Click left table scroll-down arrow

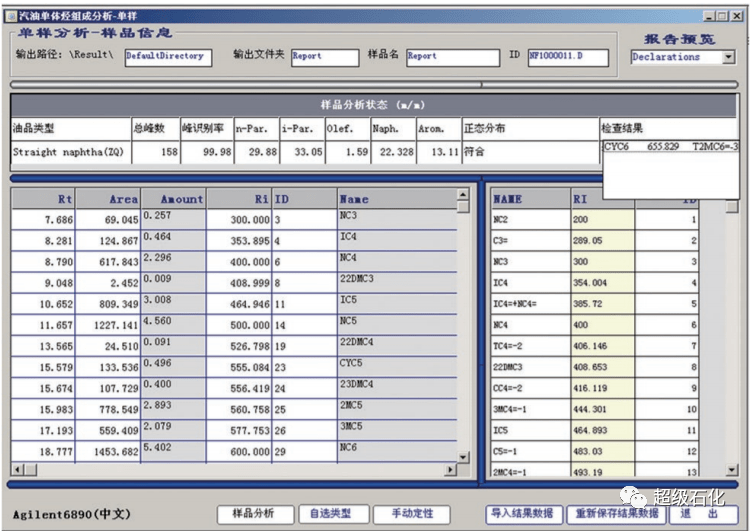tap(463, 457)
